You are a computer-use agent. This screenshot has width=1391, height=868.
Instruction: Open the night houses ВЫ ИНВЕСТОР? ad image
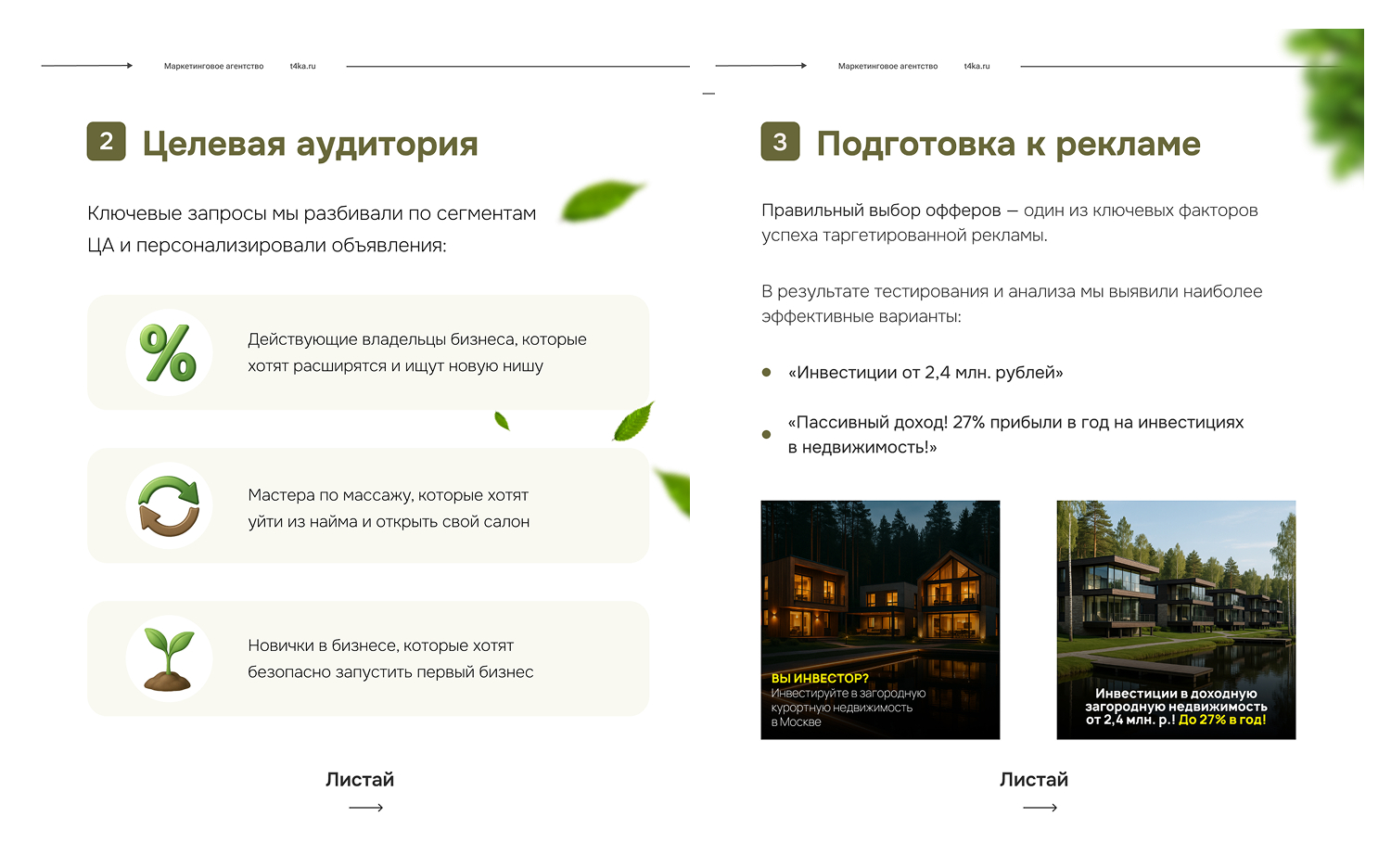click(880, 619)
